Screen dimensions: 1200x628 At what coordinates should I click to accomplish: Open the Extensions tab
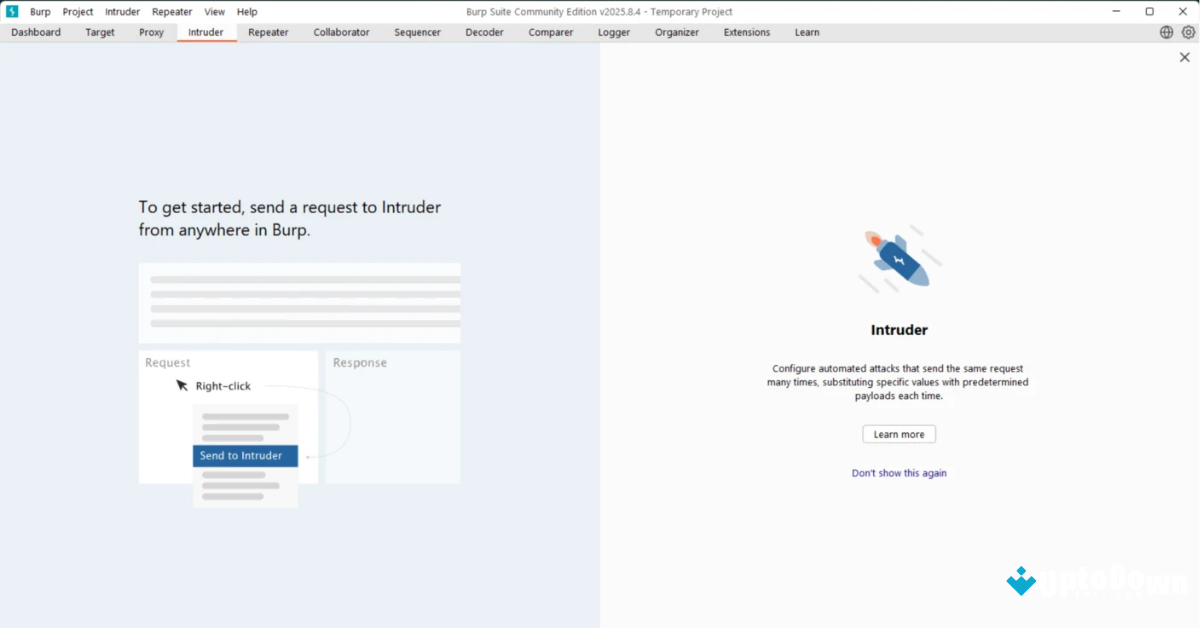point(746,32)
